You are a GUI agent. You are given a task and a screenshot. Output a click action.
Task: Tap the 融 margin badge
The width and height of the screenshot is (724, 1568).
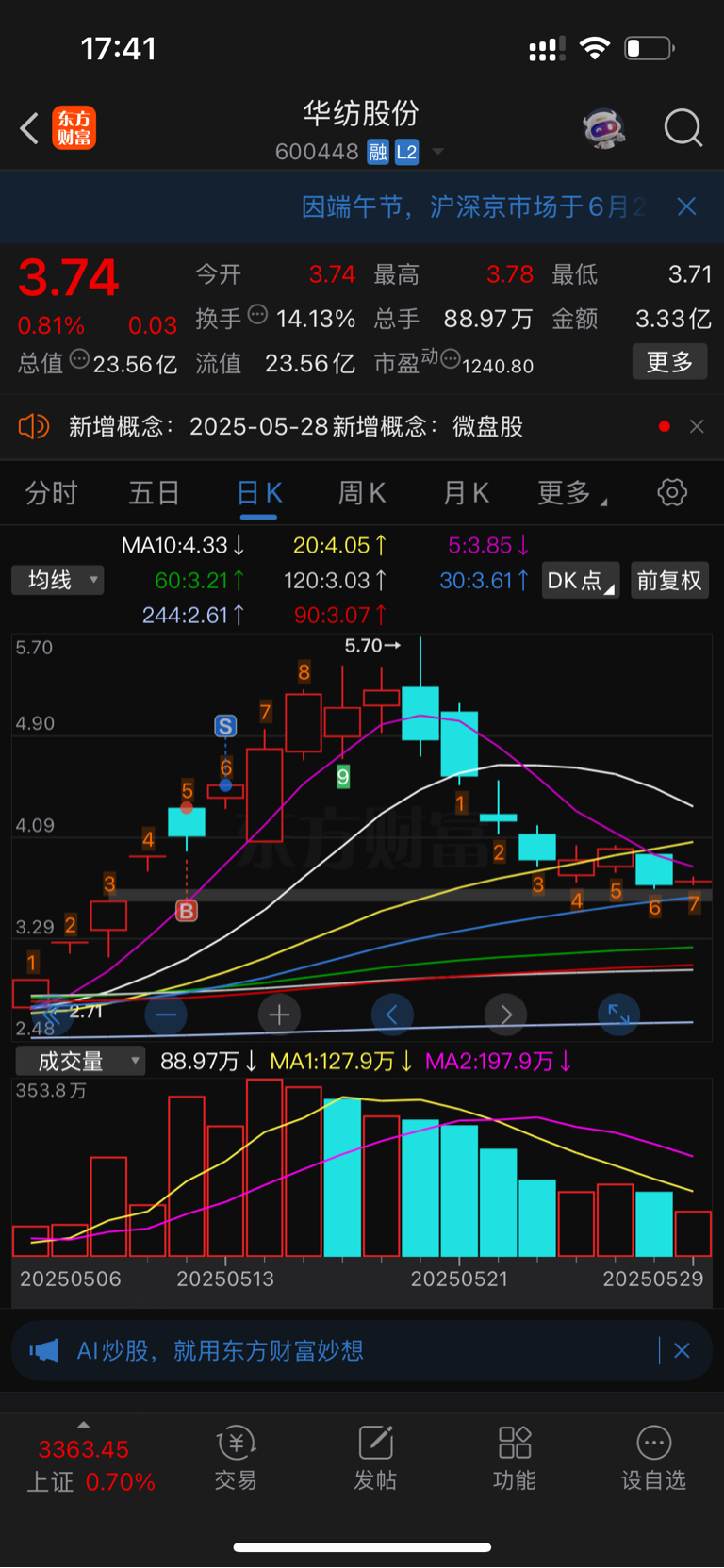tap(378, 152)
